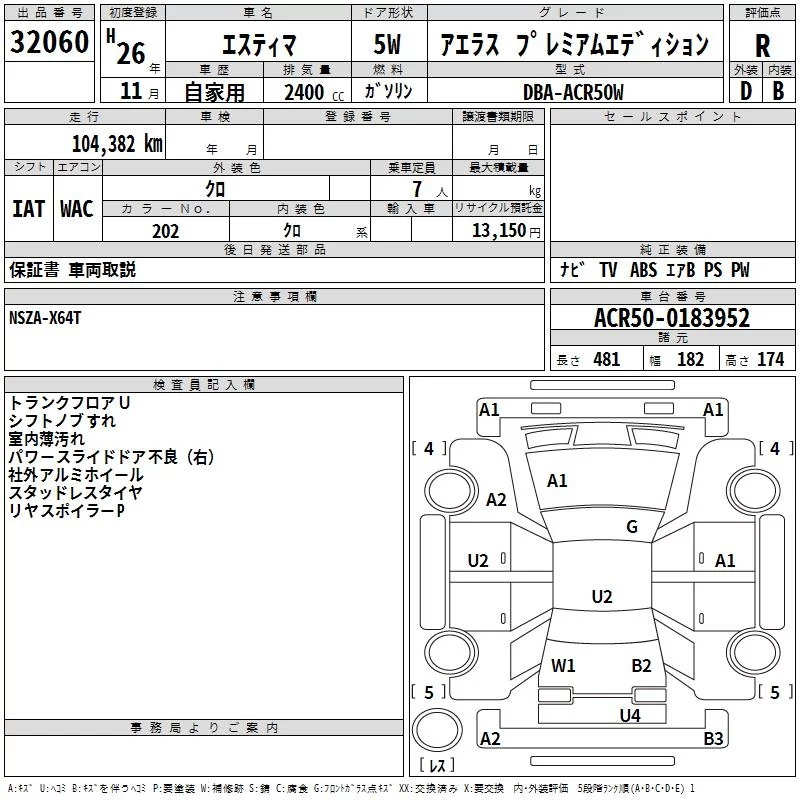This screenshot has height=800, width=800.
Task: Select U2 mark on the roof
Action: (x=602, y=596)
